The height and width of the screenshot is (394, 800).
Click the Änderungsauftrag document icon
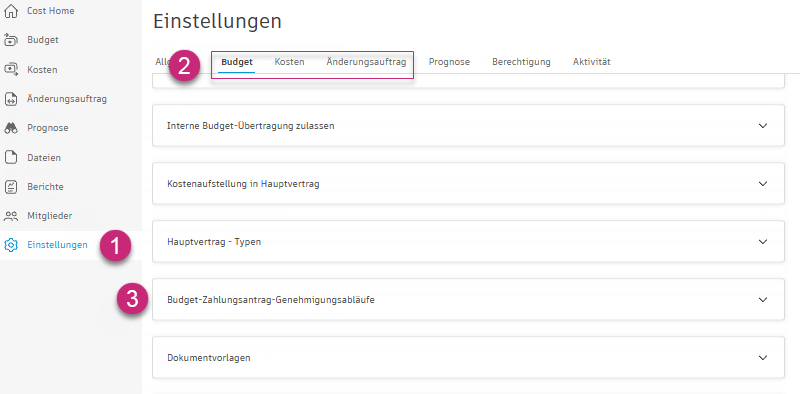[x=11, y=99]
